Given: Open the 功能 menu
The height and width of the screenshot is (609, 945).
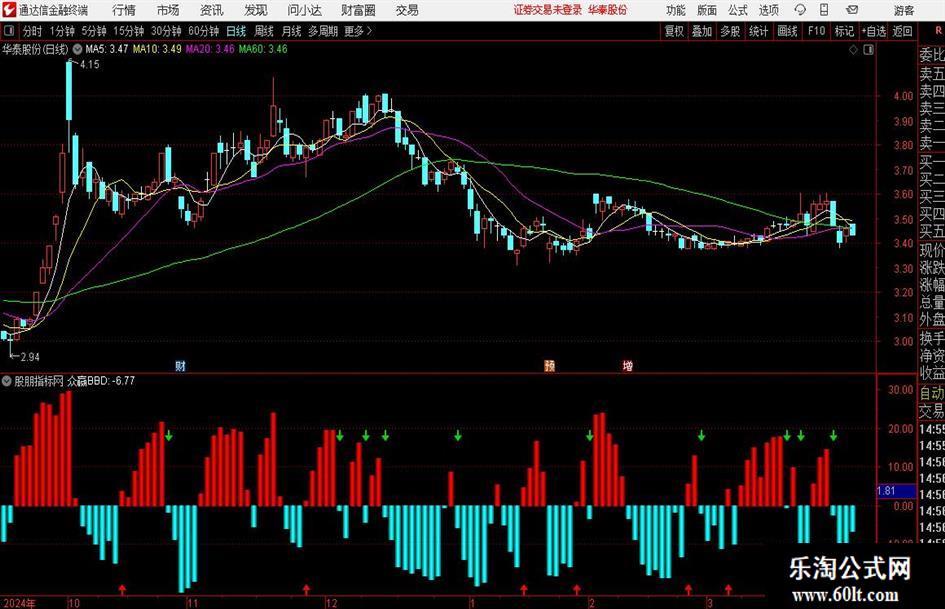Looking at the screenshot, I should [x=676, y=10].
